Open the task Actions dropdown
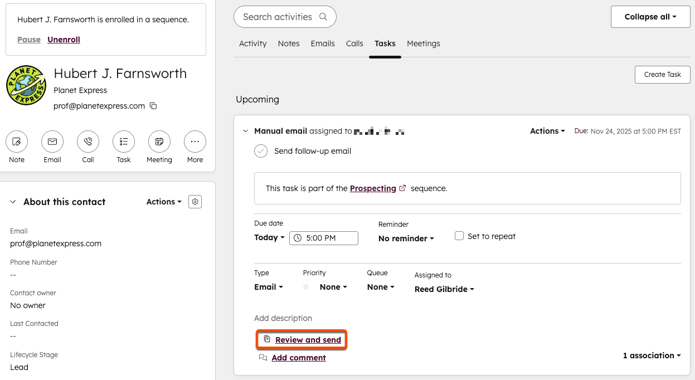Image resolution: width=695 pixels, height=380 pixels. [547, 131]
